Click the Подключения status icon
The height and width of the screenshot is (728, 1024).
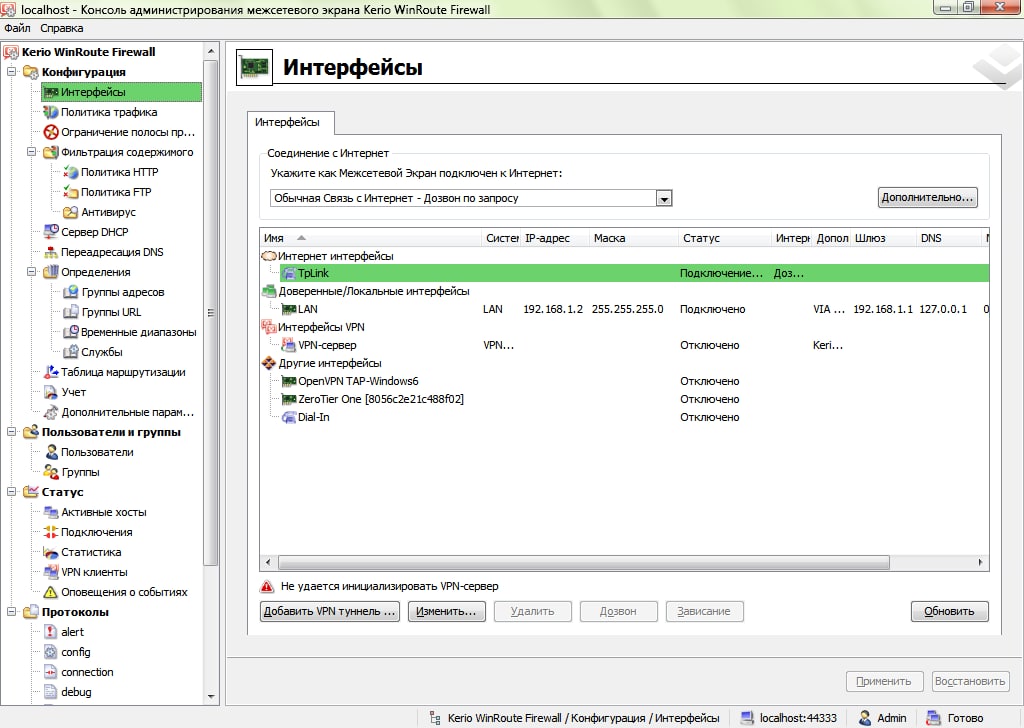(x=51, y=532)
